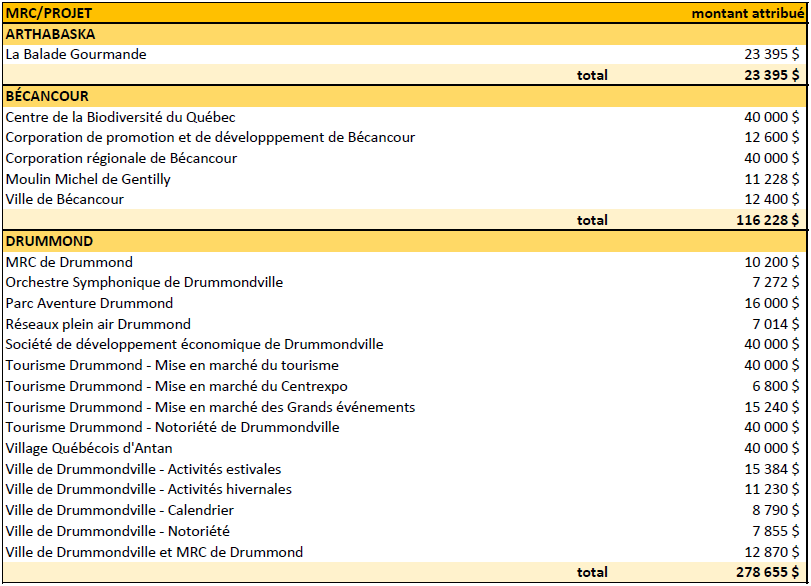This screenshot has height=586, width=811.
Task: Click Tourisme Drummond Mise en marché des Grands événements
Action: click(x=210, y=408)
